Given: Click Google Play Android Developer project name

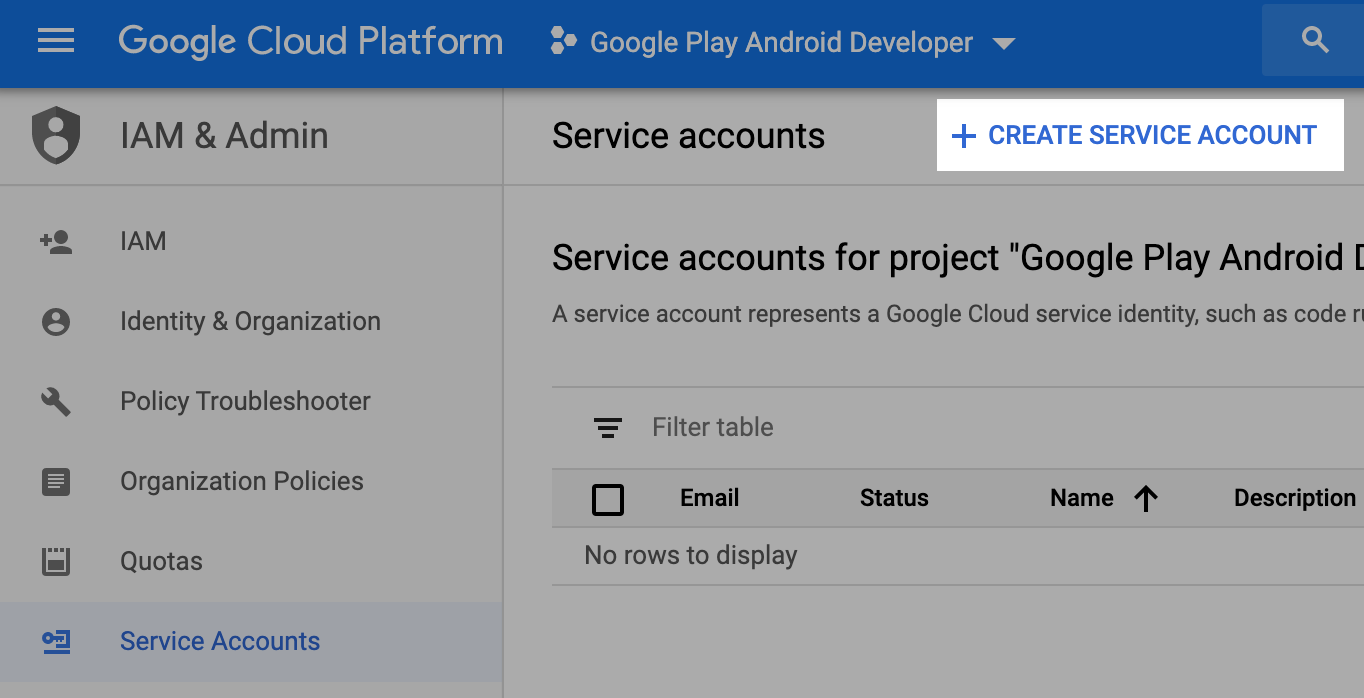Looking at the screenshot, I should pos(781,43).
